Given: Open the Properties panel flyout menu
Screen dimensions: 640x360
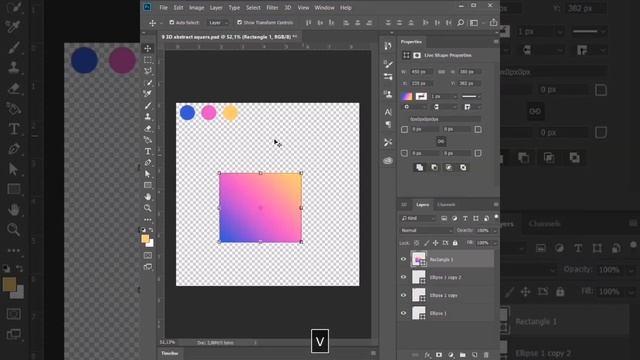Looking at the screenshot, I should 496,42.
